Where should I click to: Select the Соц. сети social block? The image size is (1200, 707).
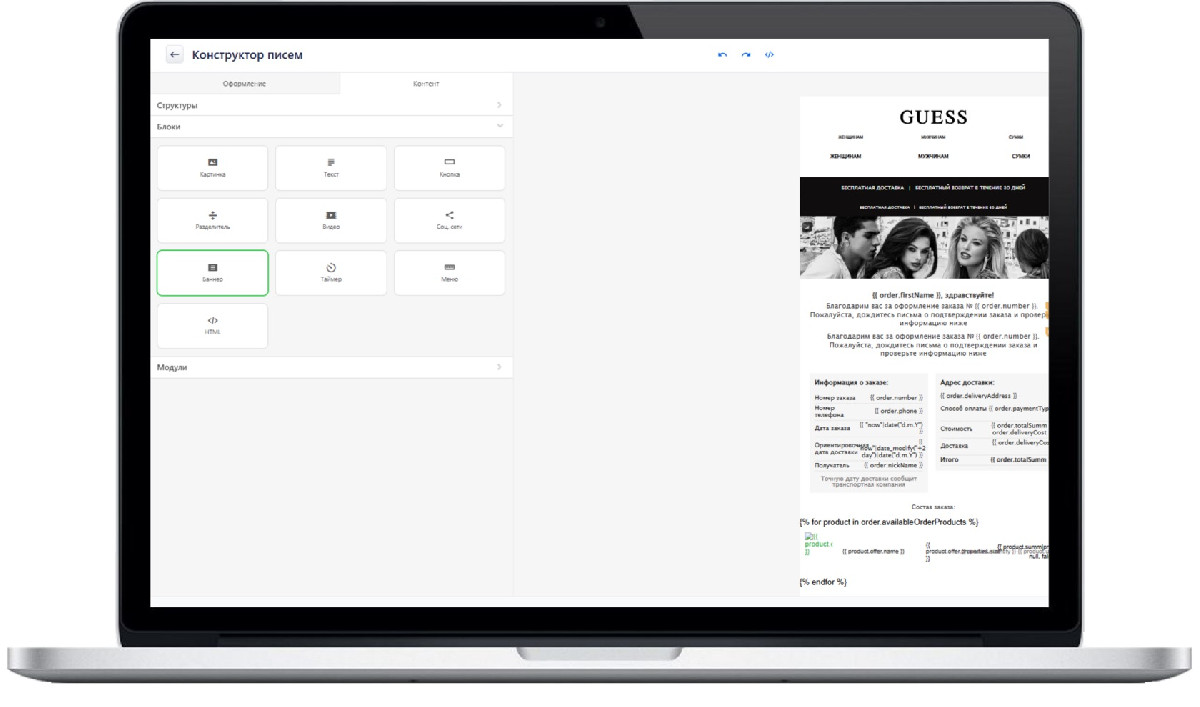[x=449, y=220]
